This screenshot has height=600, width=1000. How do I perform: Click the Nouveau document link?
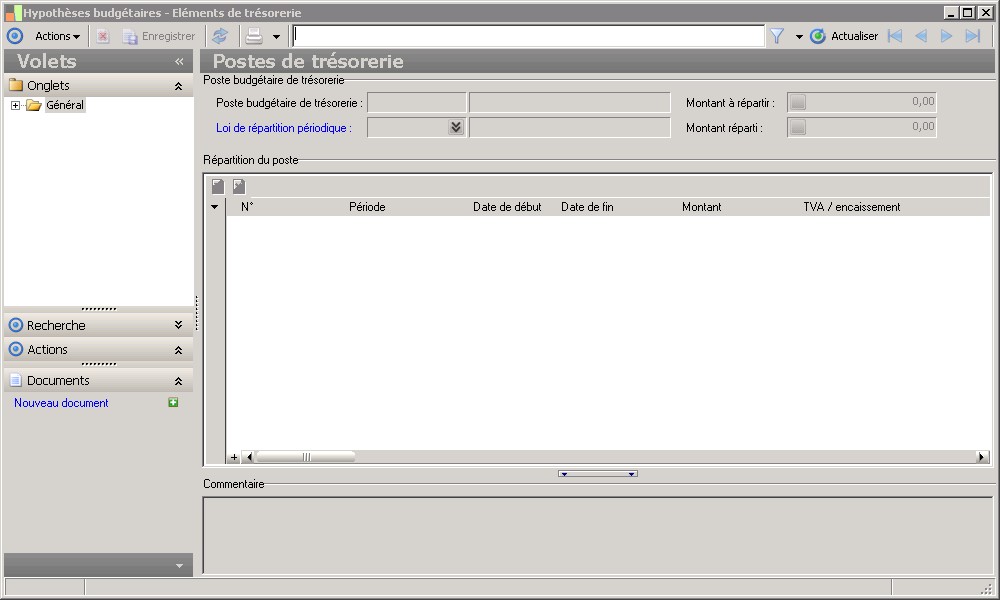(x=61, y=403)
